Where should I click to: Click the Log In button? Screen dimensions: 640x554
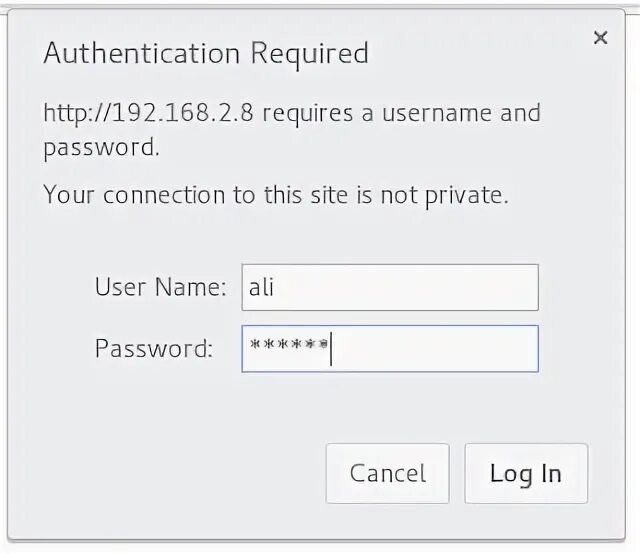coord(526,473)
